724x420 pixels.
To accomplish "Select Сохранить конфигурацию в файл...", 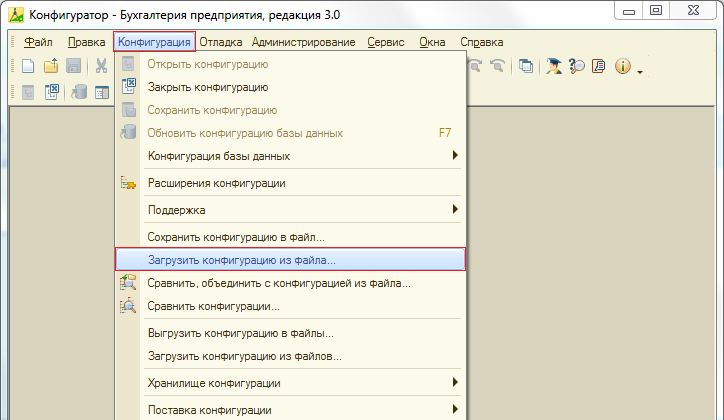I will (x=290, y=237).
